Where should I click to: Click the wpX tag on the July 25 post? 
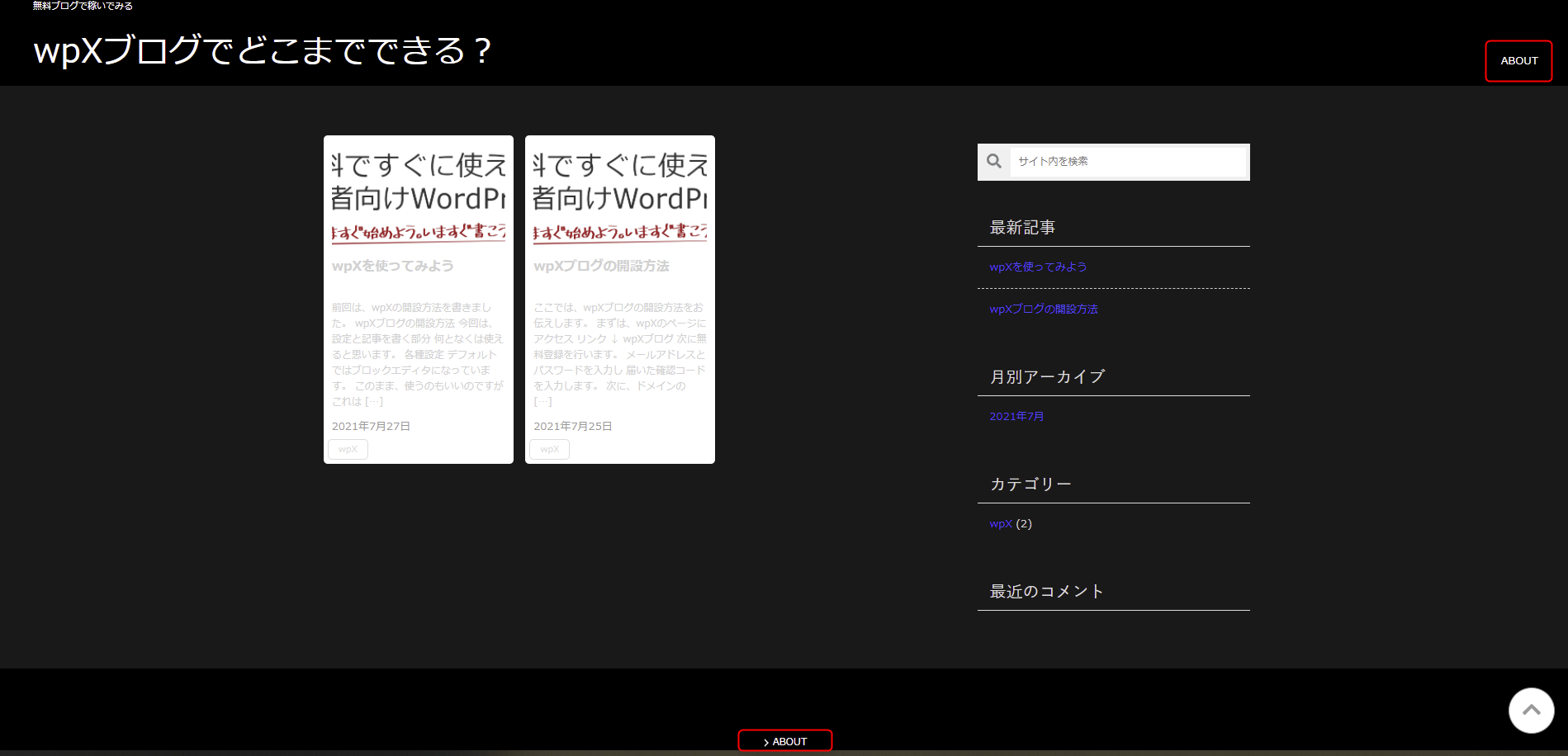[549, 449]
